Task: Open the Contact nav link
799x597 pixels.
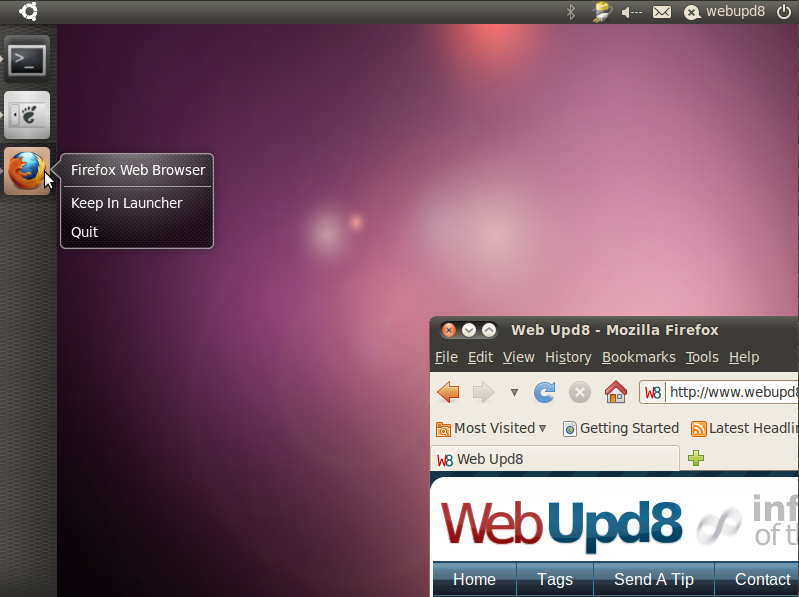Action: coord(757,580)
